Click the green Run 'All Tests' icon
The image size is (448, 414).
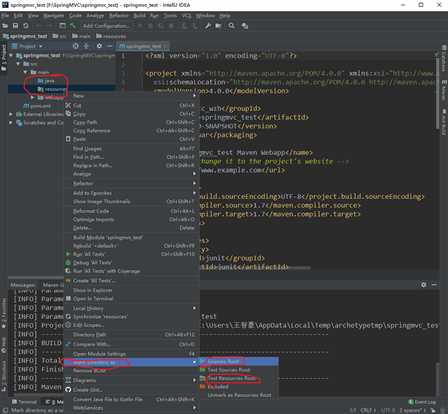pos(68,254)
